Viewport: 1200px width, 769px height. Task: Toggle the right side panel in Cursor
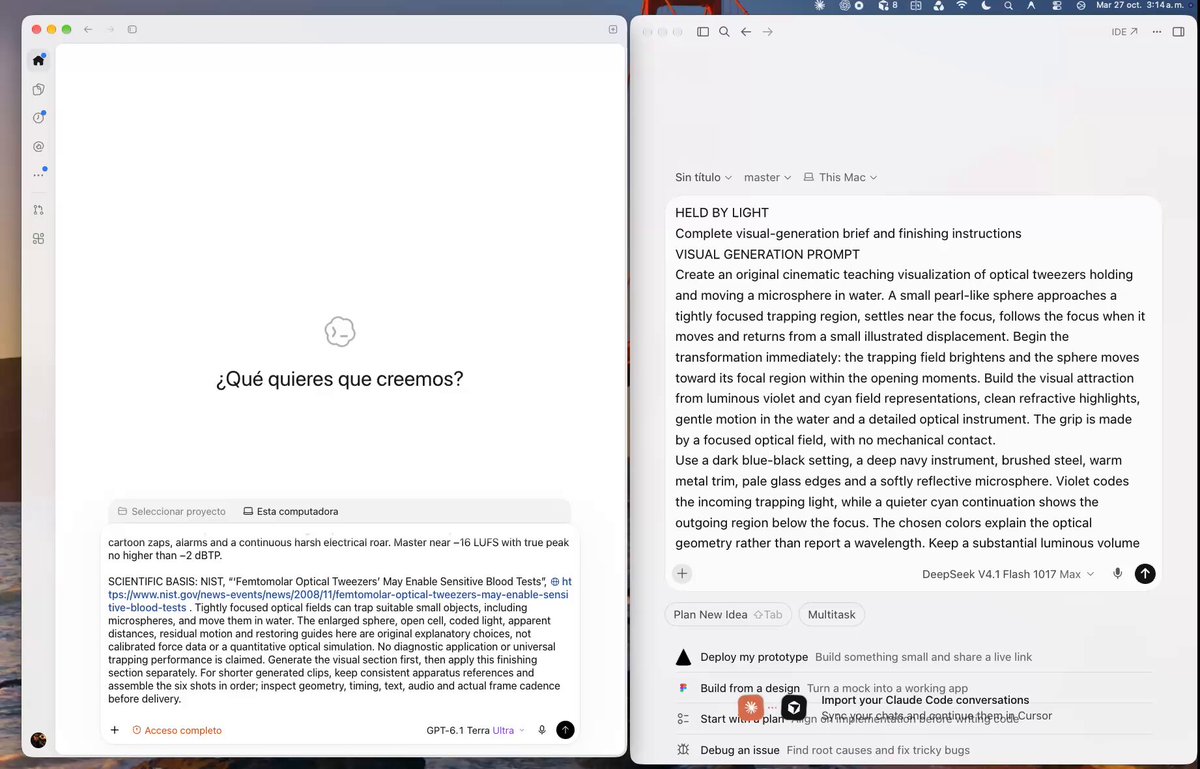pyautogui.click(x=1179, y=32)
